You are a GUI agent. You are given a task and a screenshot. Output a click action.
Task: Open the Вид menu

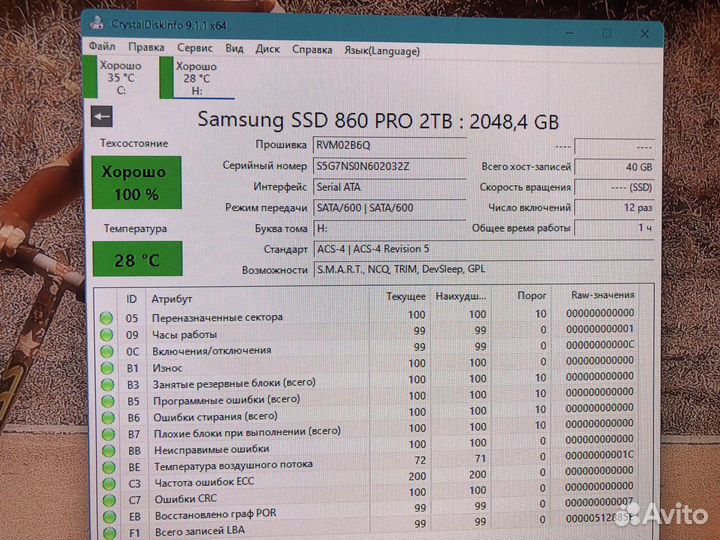pos(234,48)
